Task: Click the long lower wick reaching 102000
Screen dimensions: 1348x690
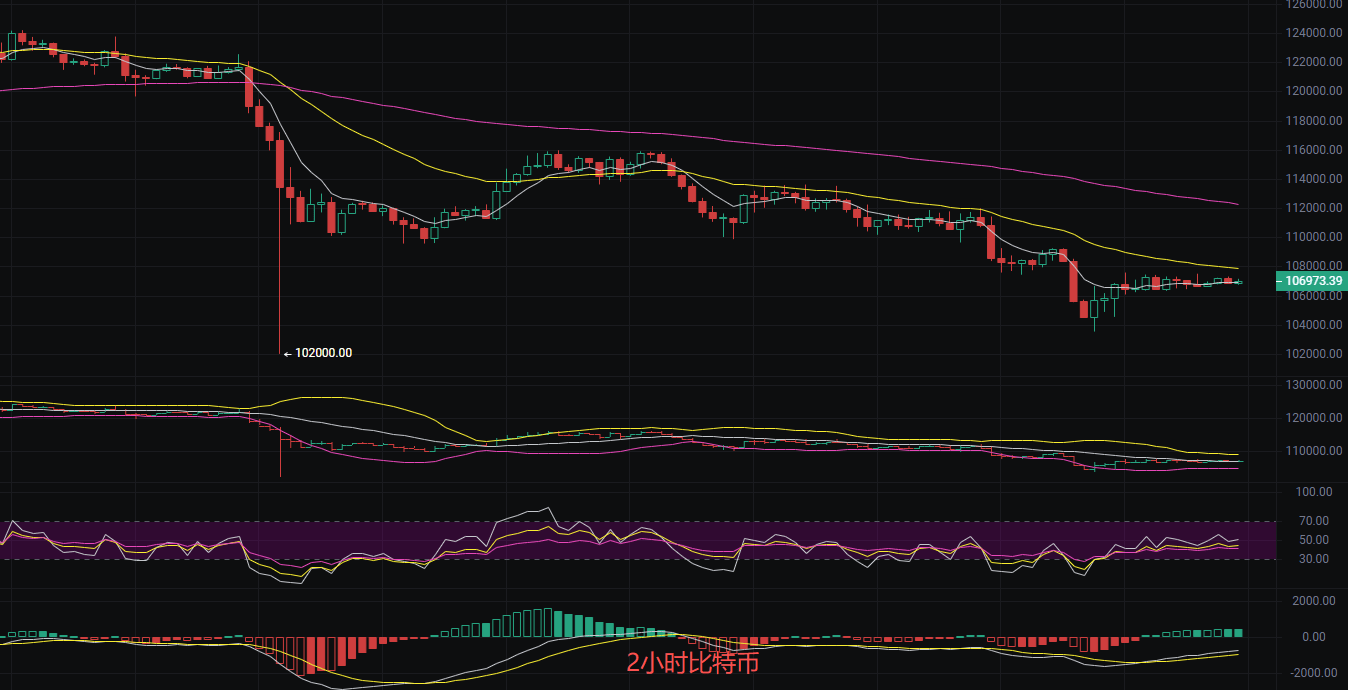Action: click(279, 300)
